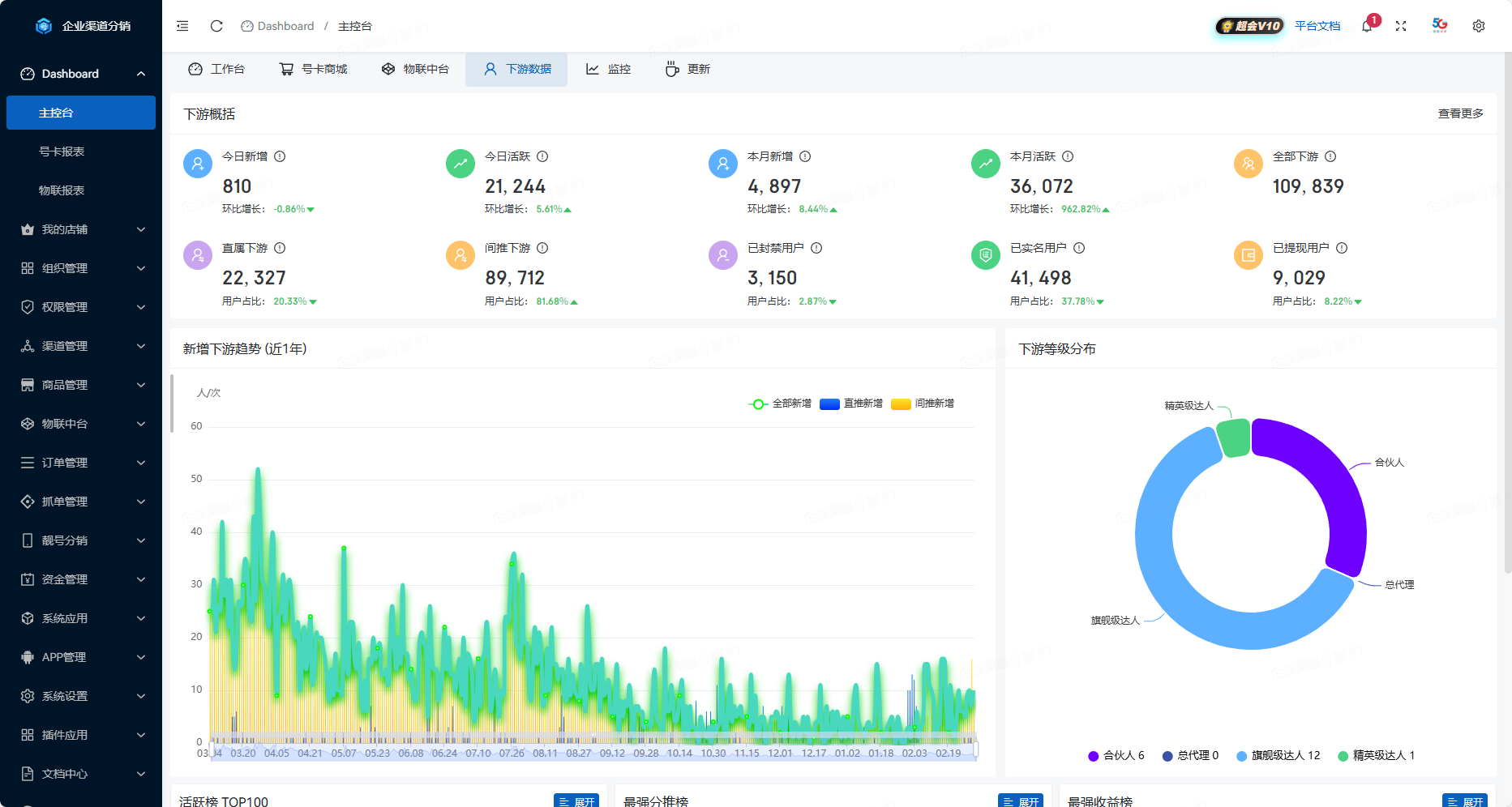Enter fullscreen mode icon

point(1401,26)
